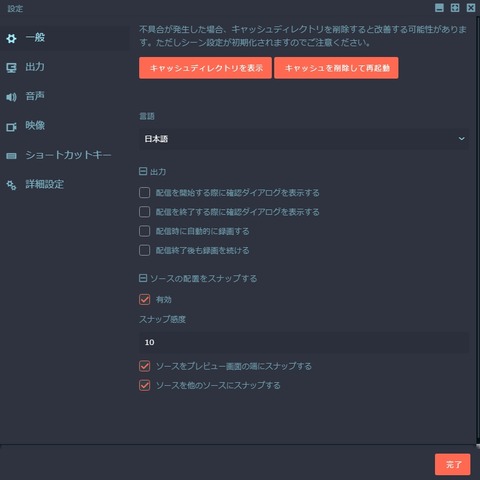Screen dimensions: 480x480
Task: Open the 言語 language dropdown
Action: [x=304, y=139]
